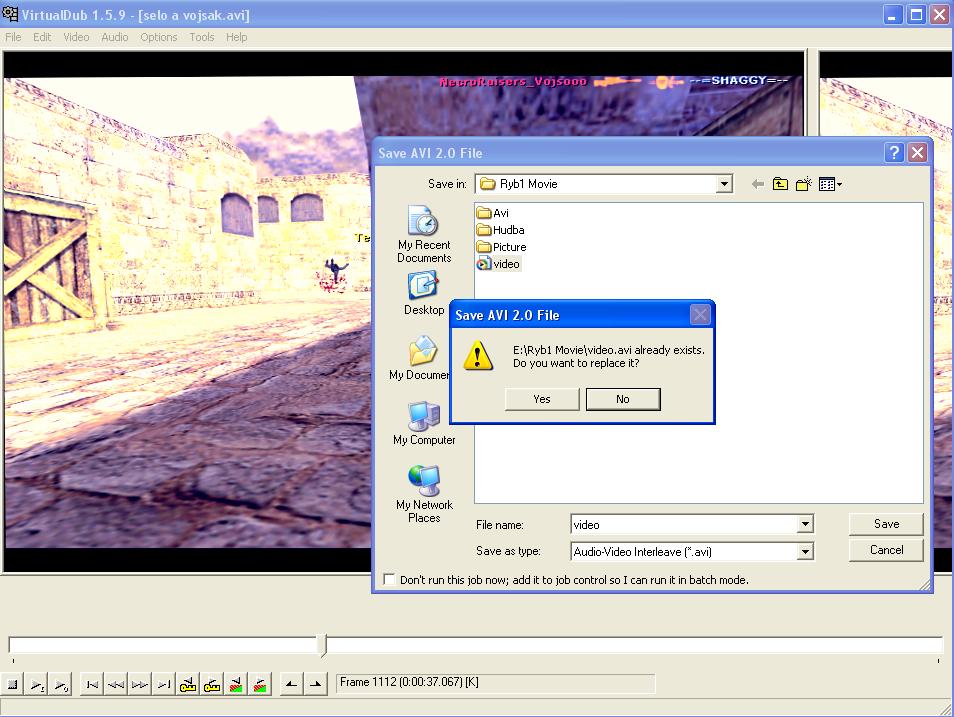The width and height of the screenshot is (954, 717).
Task: Step backward one frame
Action: (x=116, y=685)
